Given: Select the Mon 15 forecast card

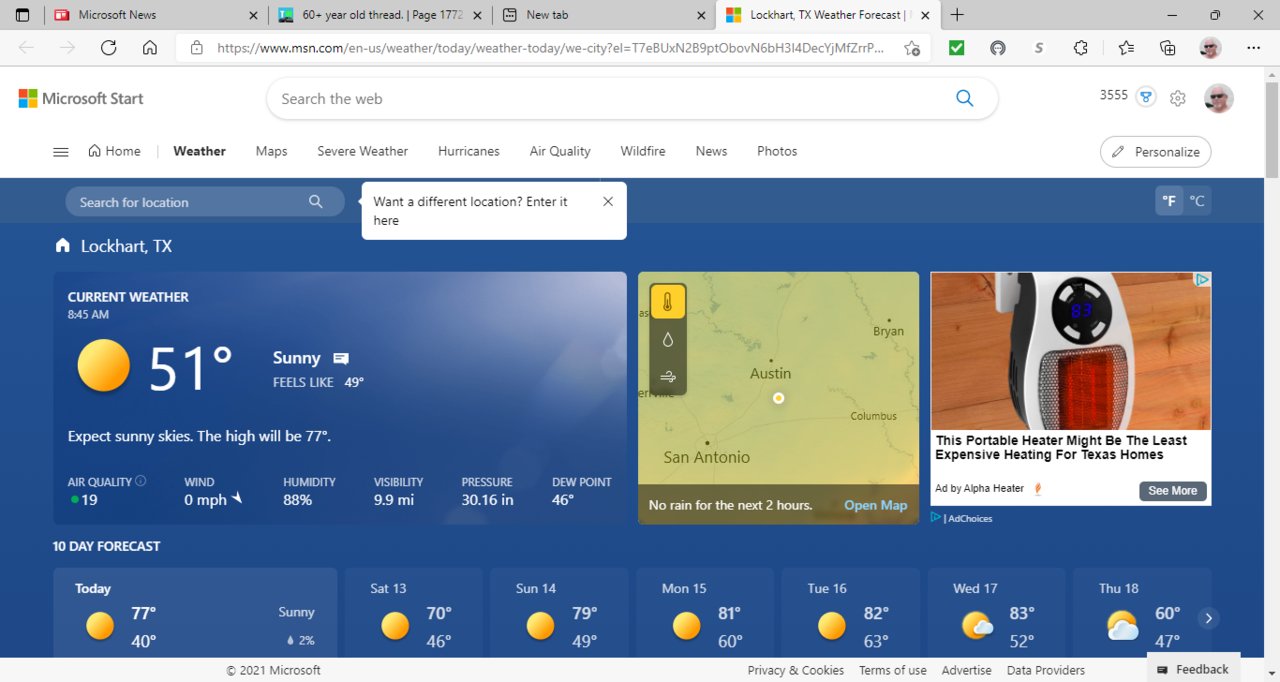Looking at the screenshot, I should coord(705,613).
